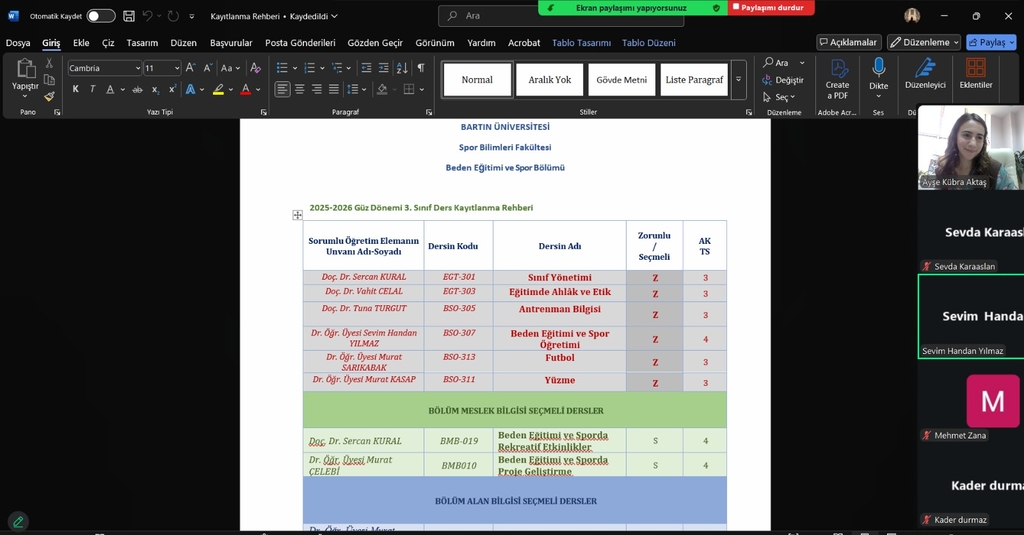The height and width of the screenshot is (535, 1024).
Task: Select Ayşe Kübra Aktaş video thumbnail
Action: coord(970,148)
